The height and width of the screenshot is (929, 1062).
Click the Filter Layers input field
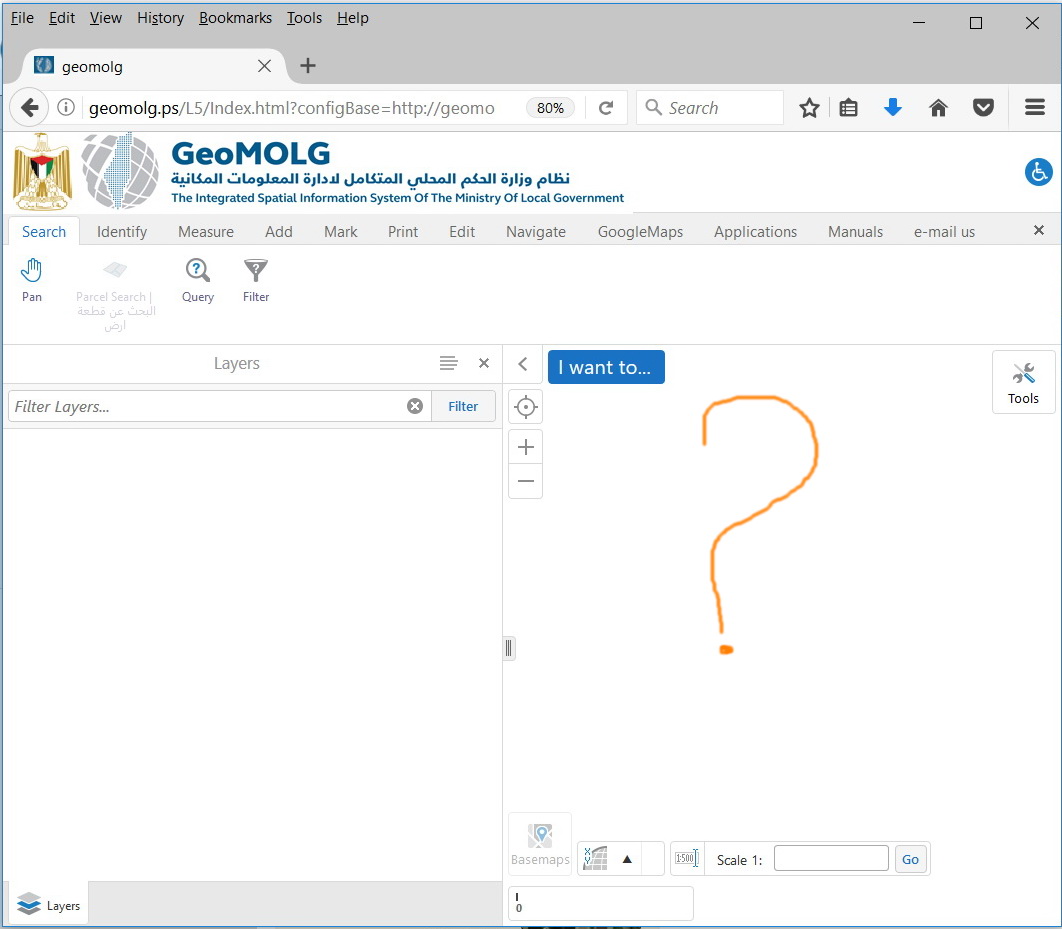[x=207, y=406]
